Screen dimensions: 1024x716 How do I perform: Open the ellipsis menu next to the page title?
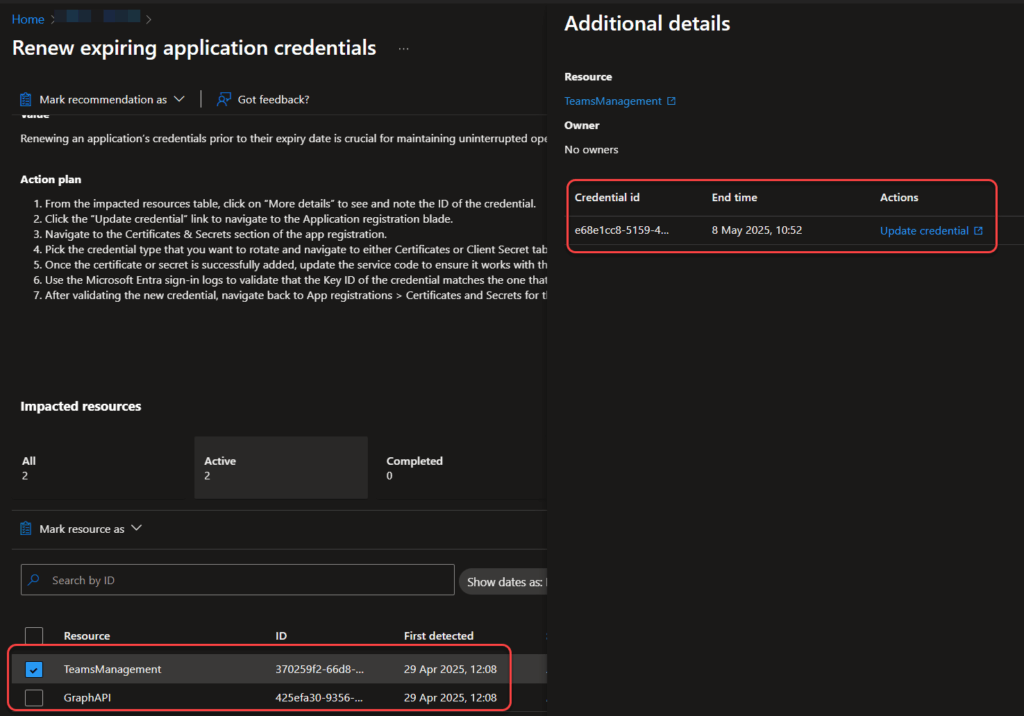click(404, 48)
